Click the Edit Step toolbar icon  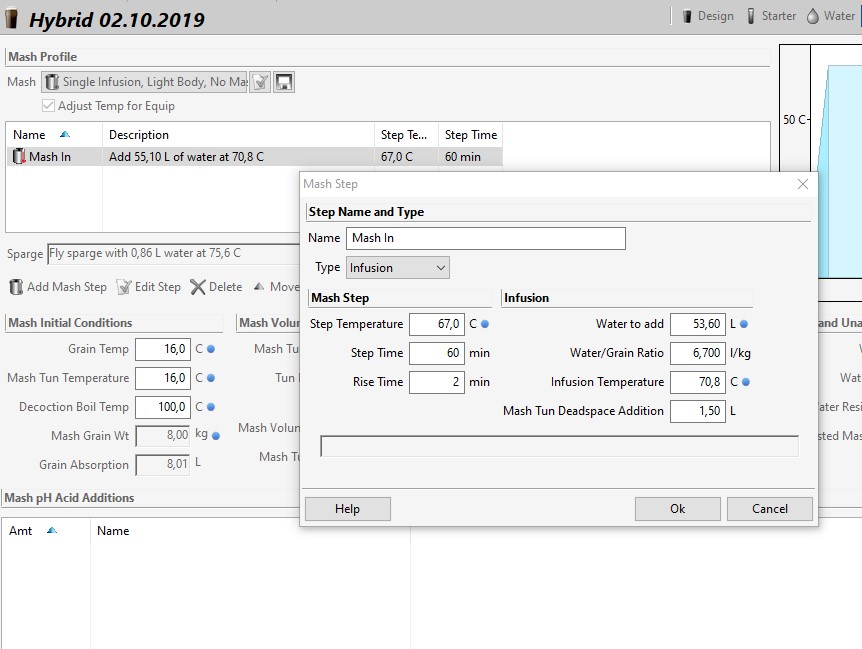(124, 287)
